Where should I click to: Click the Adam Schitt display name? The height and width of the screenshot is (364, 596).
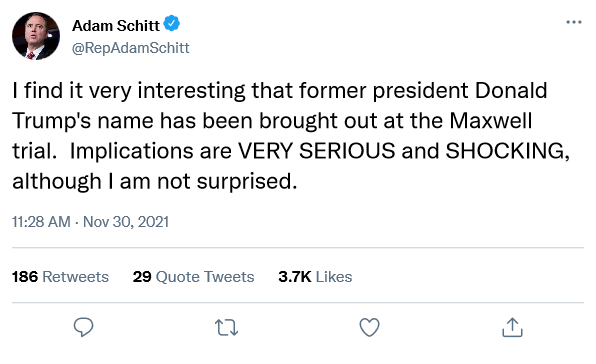116,26
